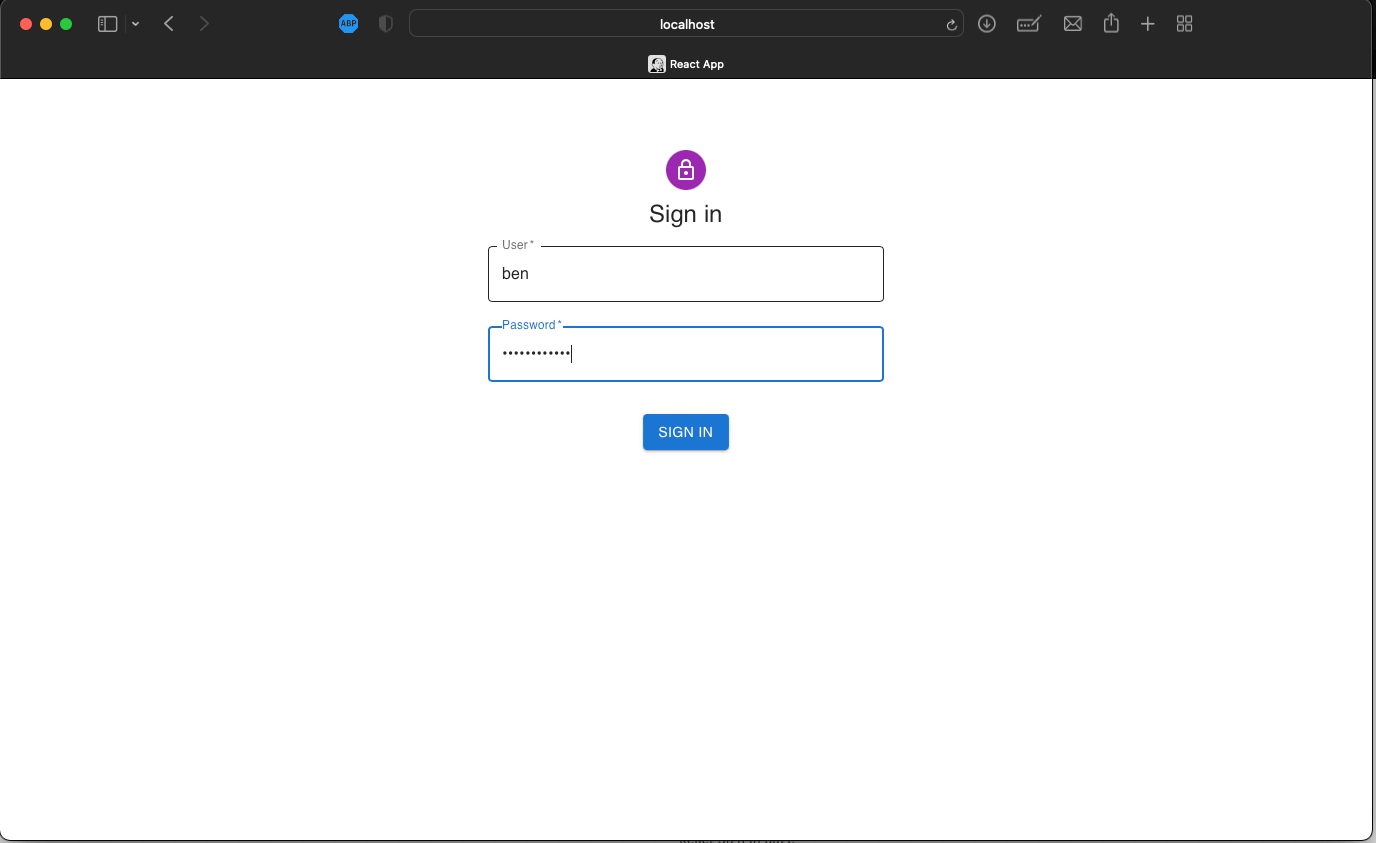This screenshot has height=843, width=1376.
Task: Reload the page with the refresh icon
Action: point(952,25)
